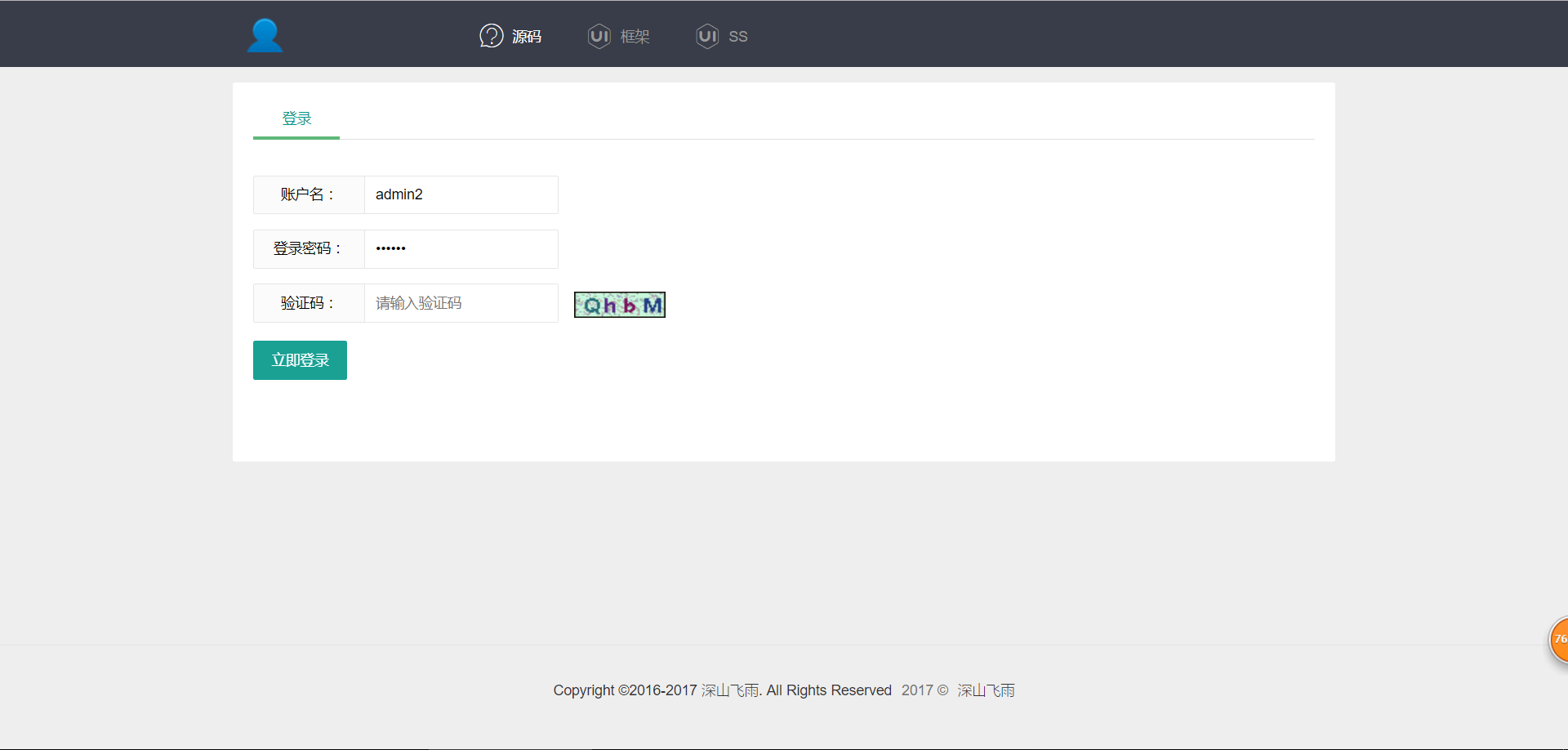The width and height of the screenshot is (1568, 750).
Task: Click the orange floating badge at right edge
Action: tap(1559, 640)
